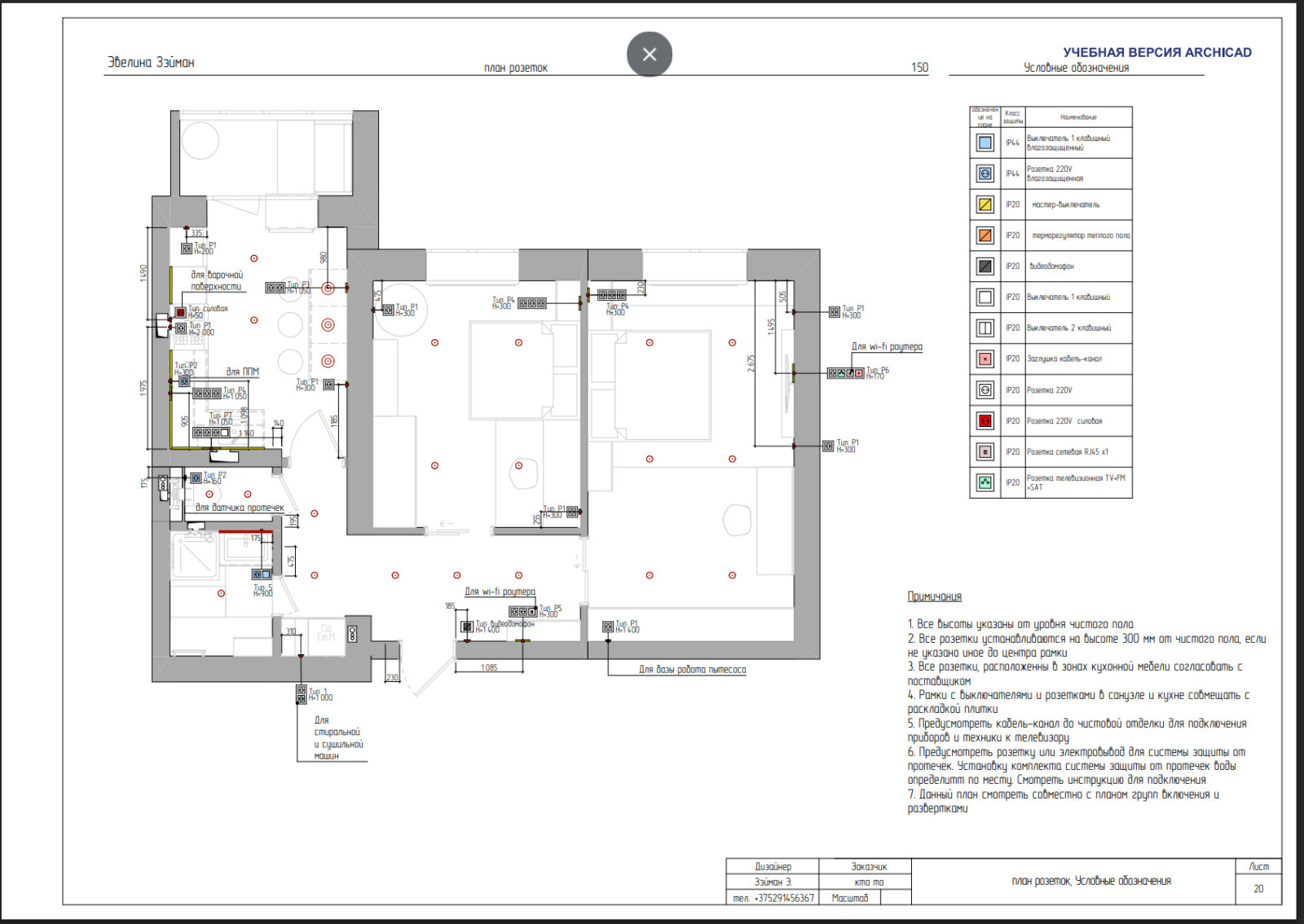Screen dimensions: 1304x924
Task: Click the red power socket on the kitchen plan
Action: coord(181,312)
